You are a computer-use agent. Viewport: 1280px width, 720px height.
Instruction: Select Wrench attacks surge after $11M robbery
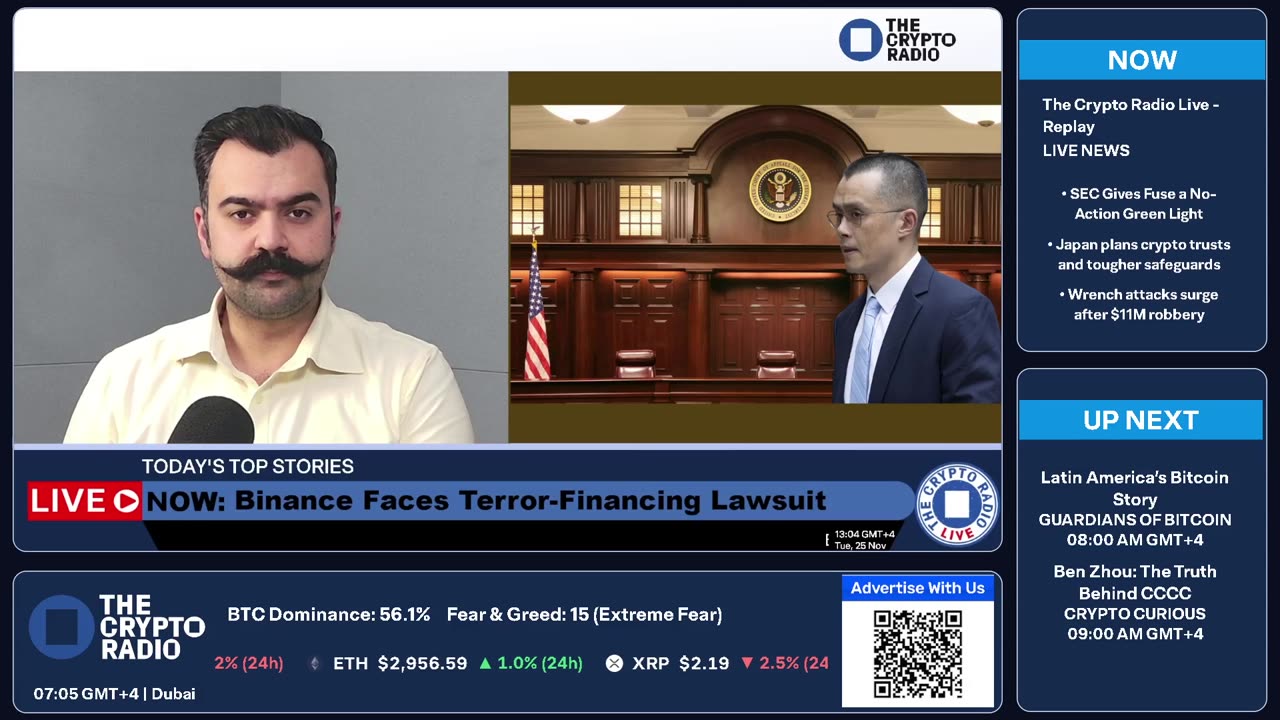1139,304
